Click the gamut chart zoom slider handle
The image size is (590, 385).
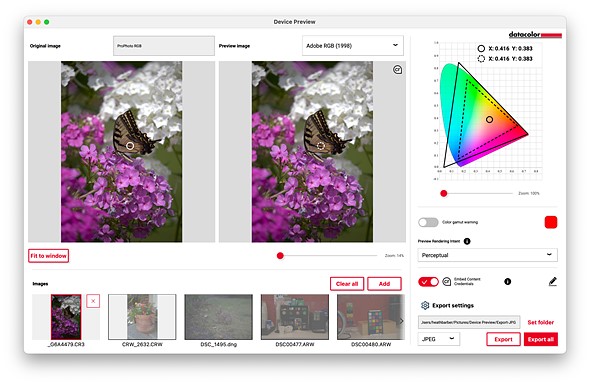click(x=444, y=193)
